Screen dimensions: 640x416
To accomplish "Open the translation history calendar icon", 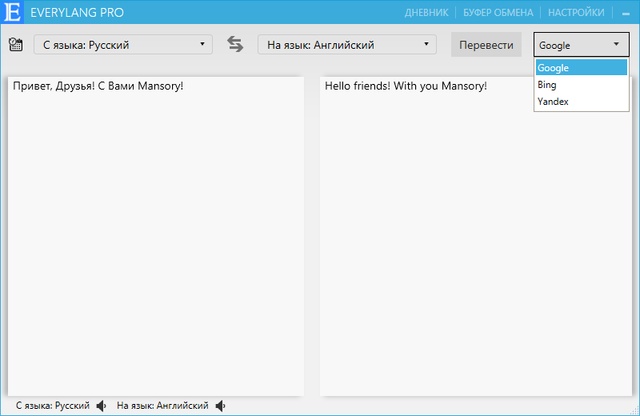I will [x=16, y=44].
